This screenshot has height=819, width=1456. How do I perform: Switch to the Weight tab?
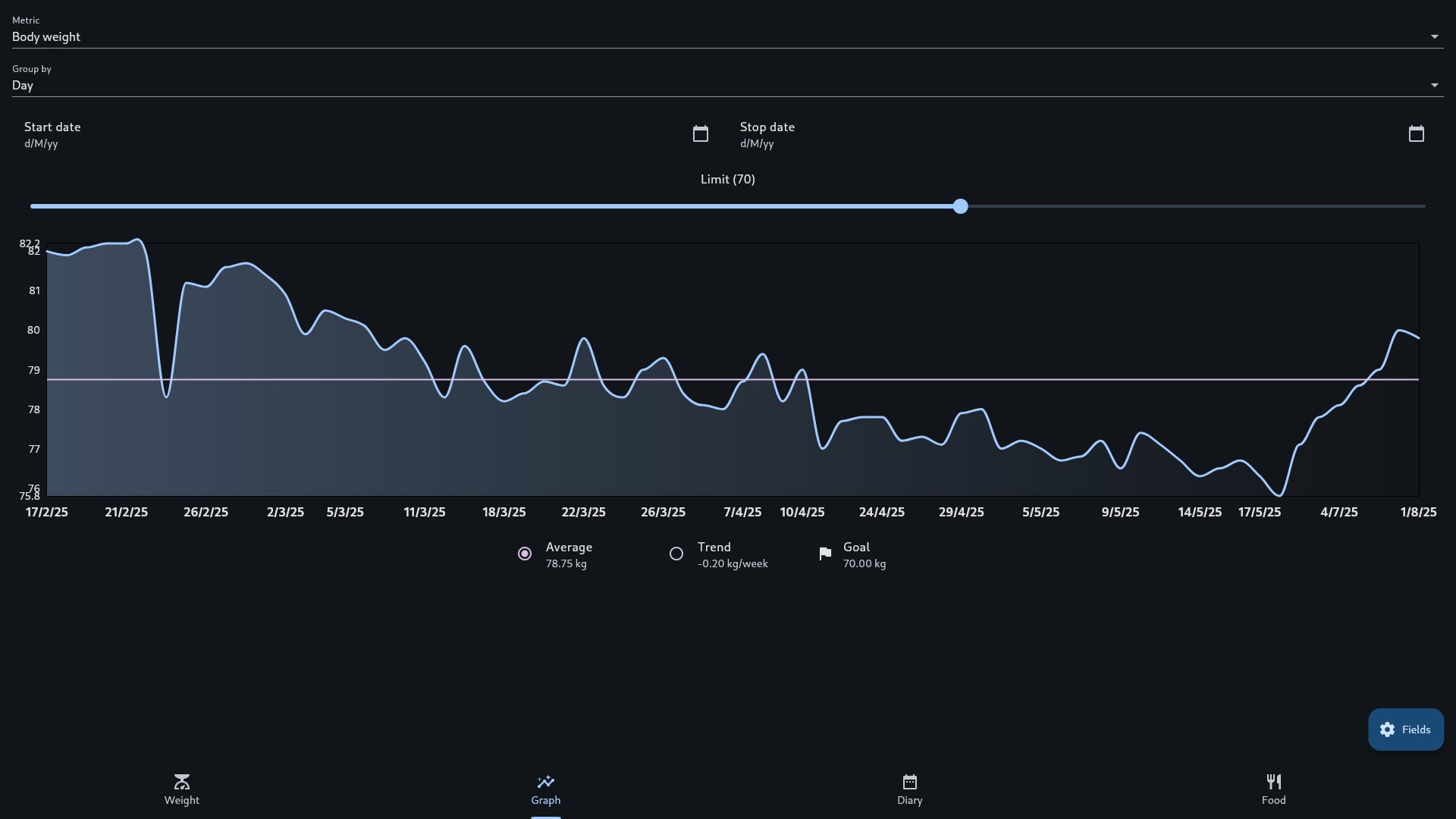click(182, 789)
